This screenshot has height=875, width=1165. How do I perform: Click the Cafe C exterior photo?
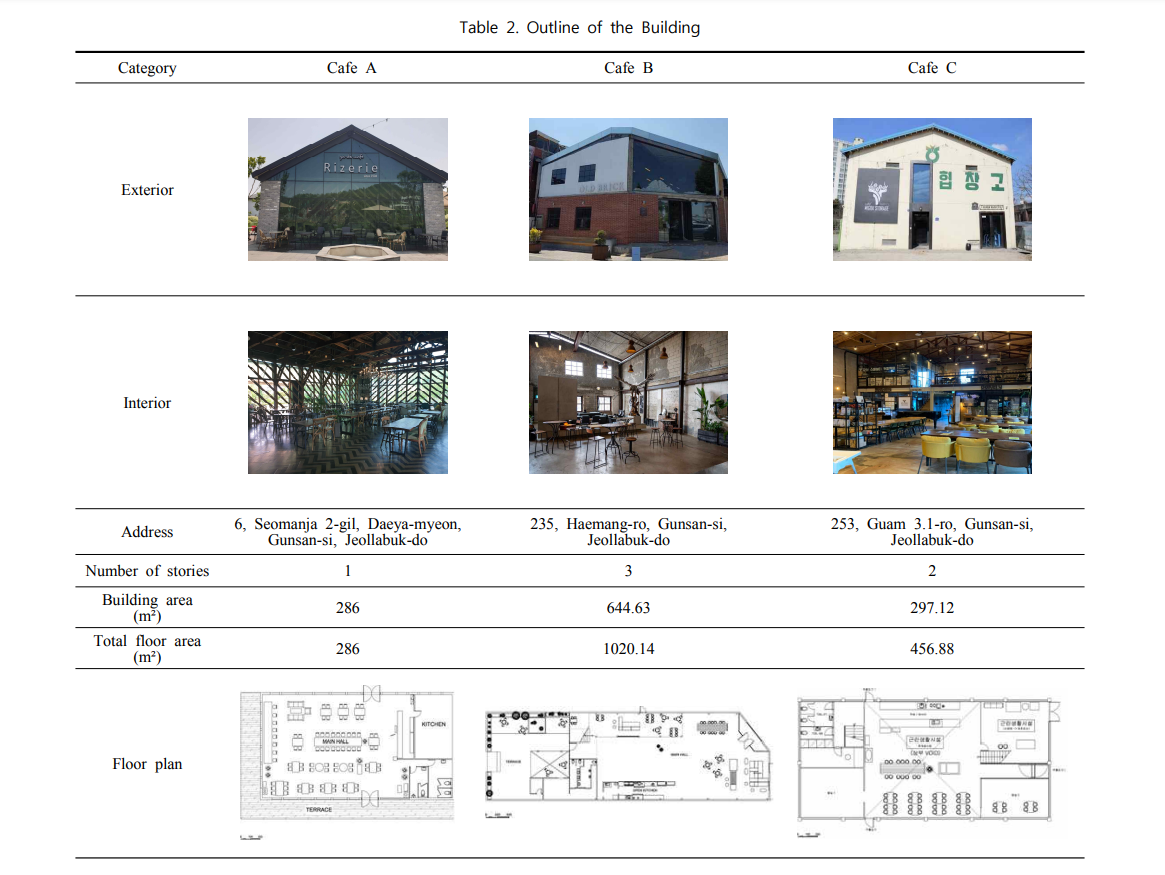click(x=932, y=189)
